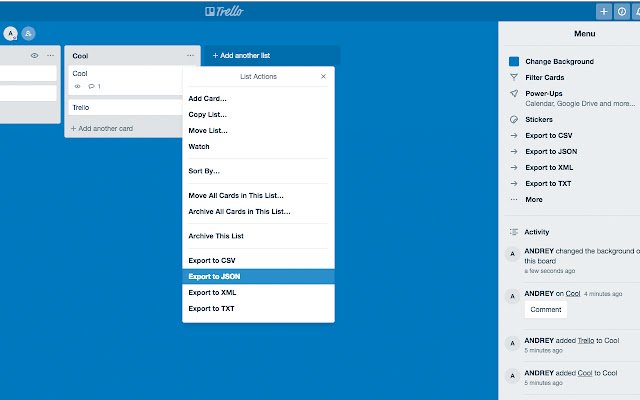
Task: Open Cool link in 'added Cool to Cool'
Action: [x=584, y=373]
